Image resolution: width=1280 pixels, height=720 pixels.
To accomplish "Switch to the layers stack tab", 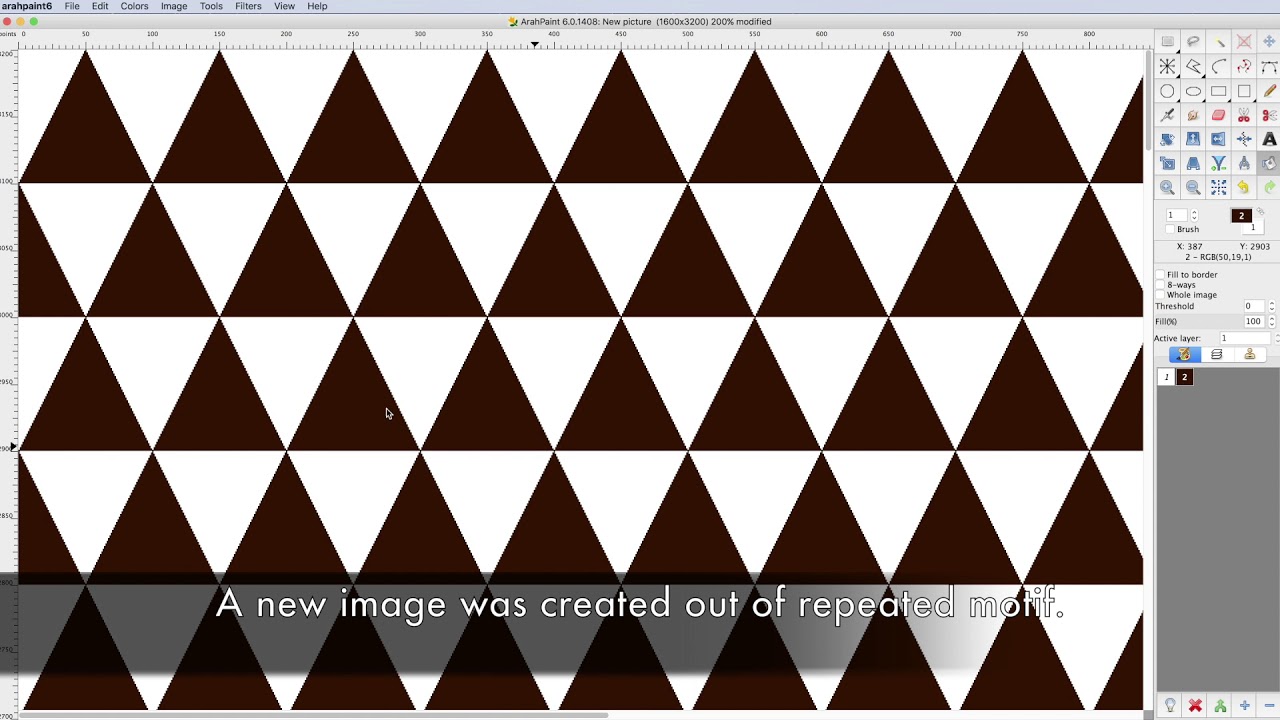I will [1217, 354].
